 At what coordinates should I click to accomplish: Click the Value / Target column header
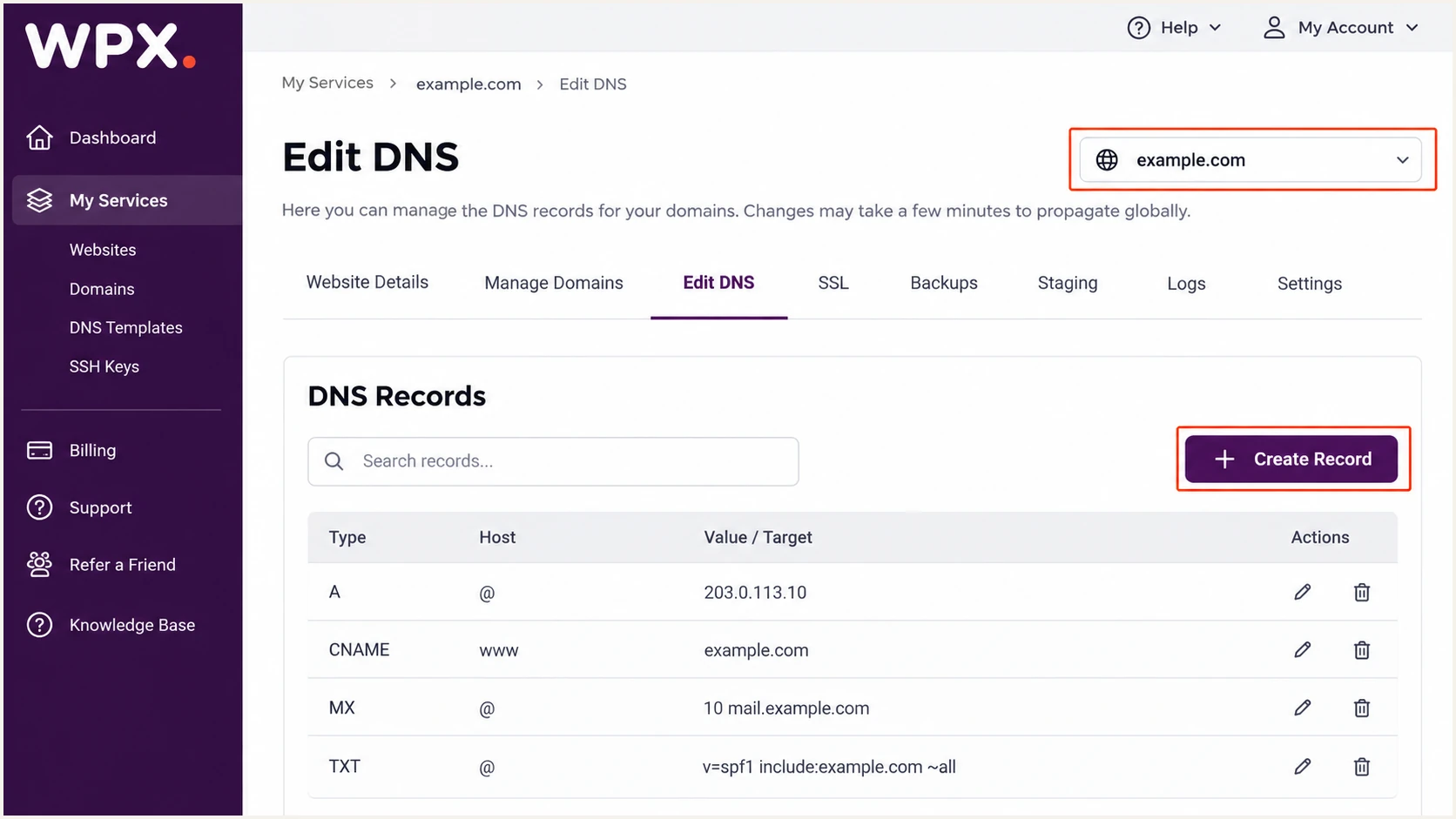tap(758, 538)
